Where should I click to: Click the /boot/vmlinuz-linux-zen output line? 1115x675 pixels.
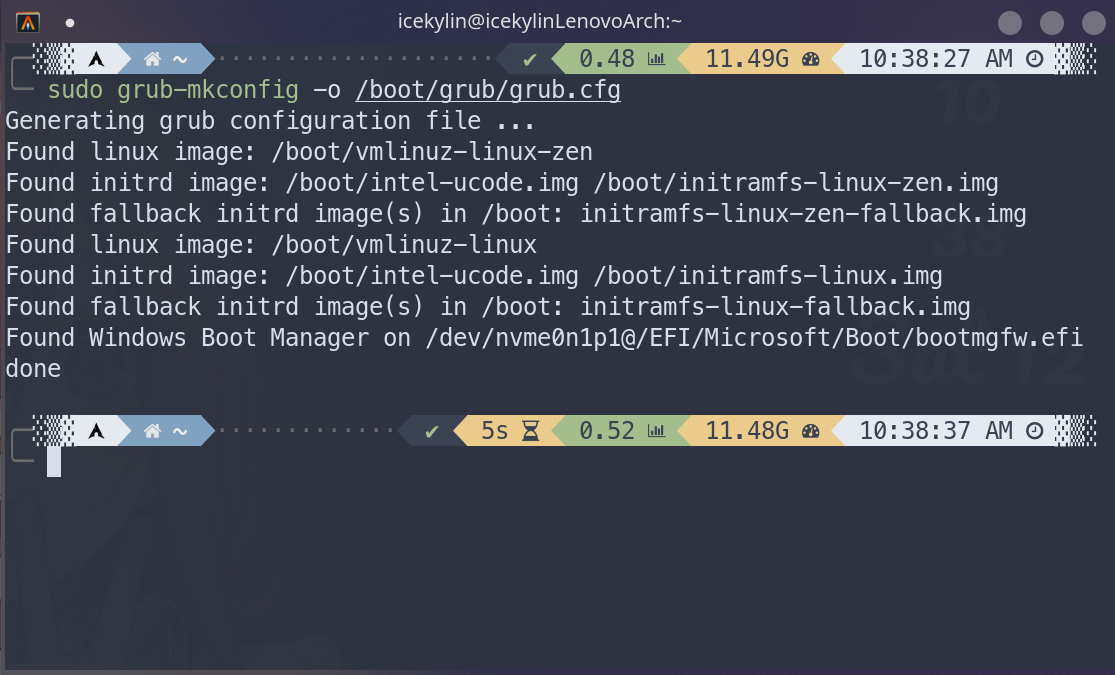tap(299, 152)
